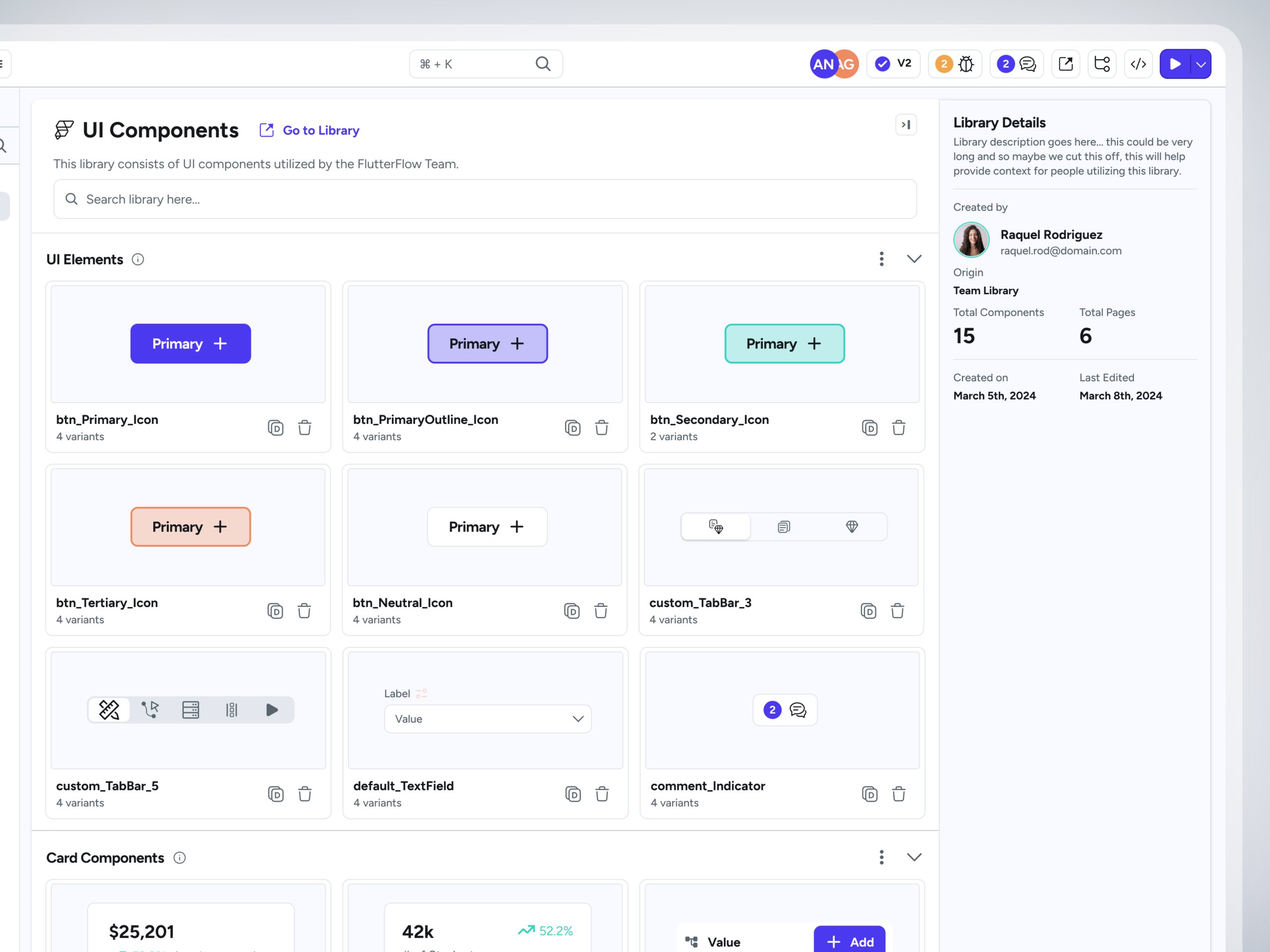Image resolution: width=1270 pixels, height=952 pixels.
Task: Click the V2 version indicator
Action: pyautogui.click(x=893, y=63)
